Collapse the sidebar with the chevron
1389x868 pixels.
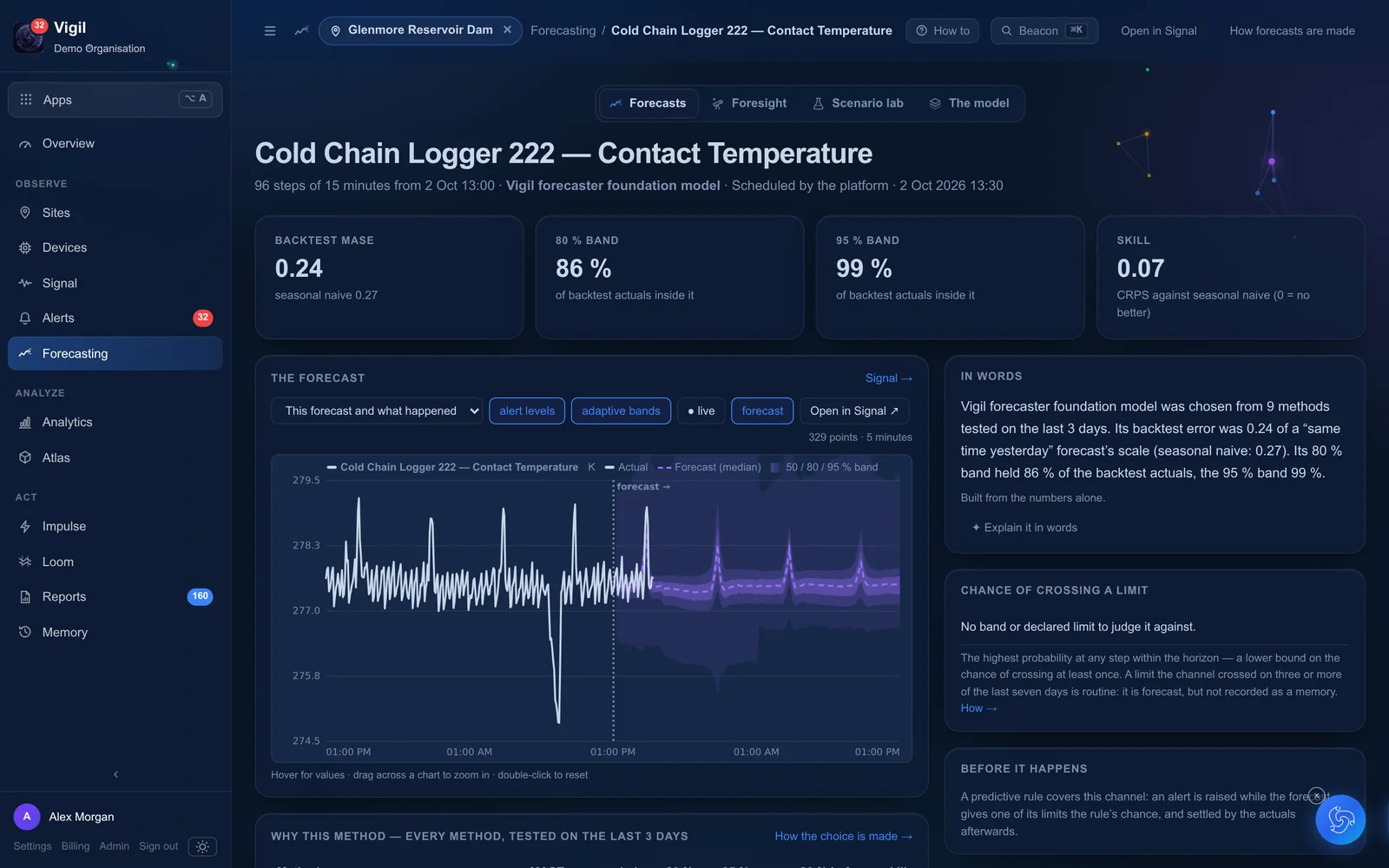point(115,774)
